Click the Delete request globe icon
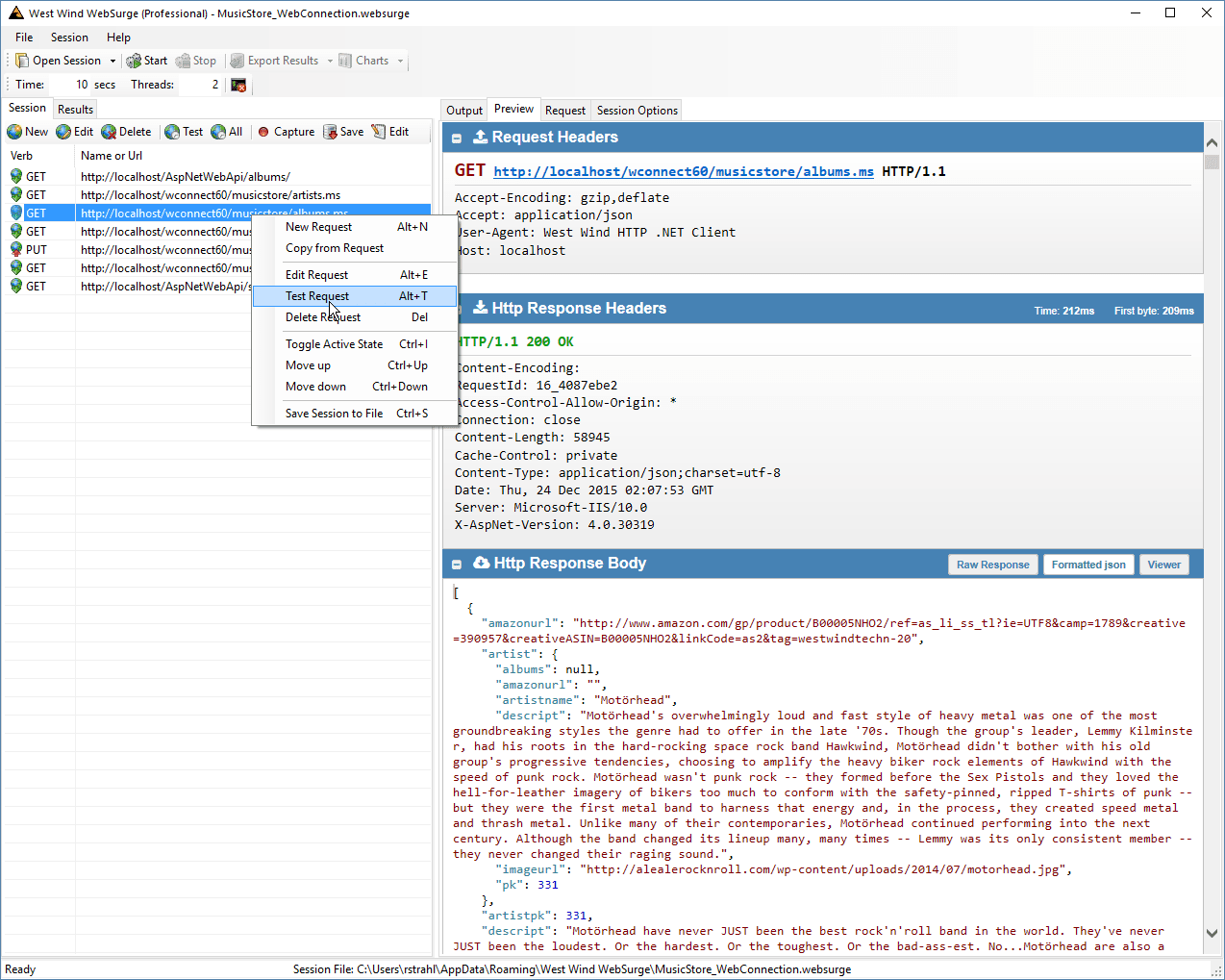Viewport: 1225px width, 980px height. click(x=109, y=132)
